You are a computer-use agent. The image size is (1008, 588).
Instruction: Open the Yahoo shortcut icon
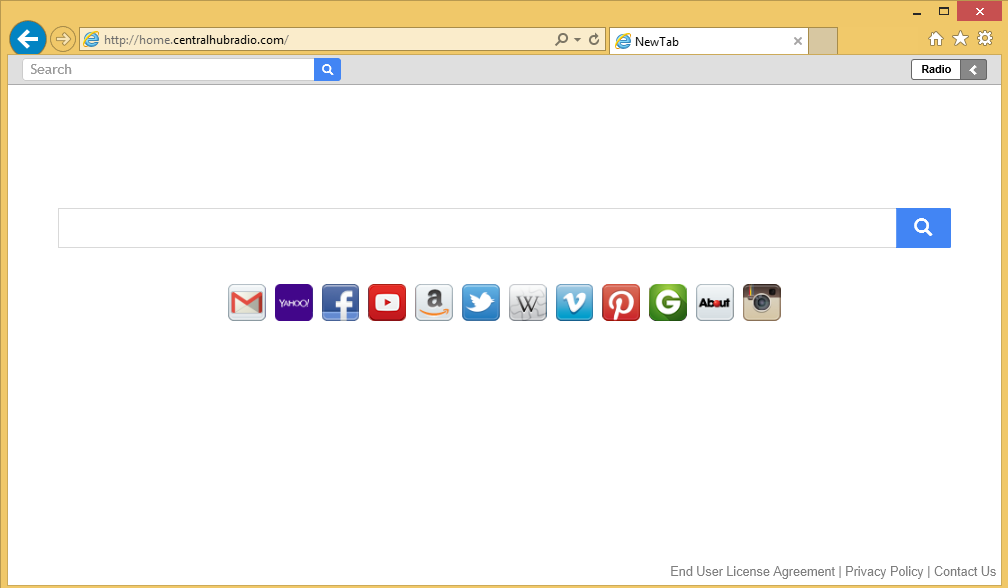pos(294,303)
